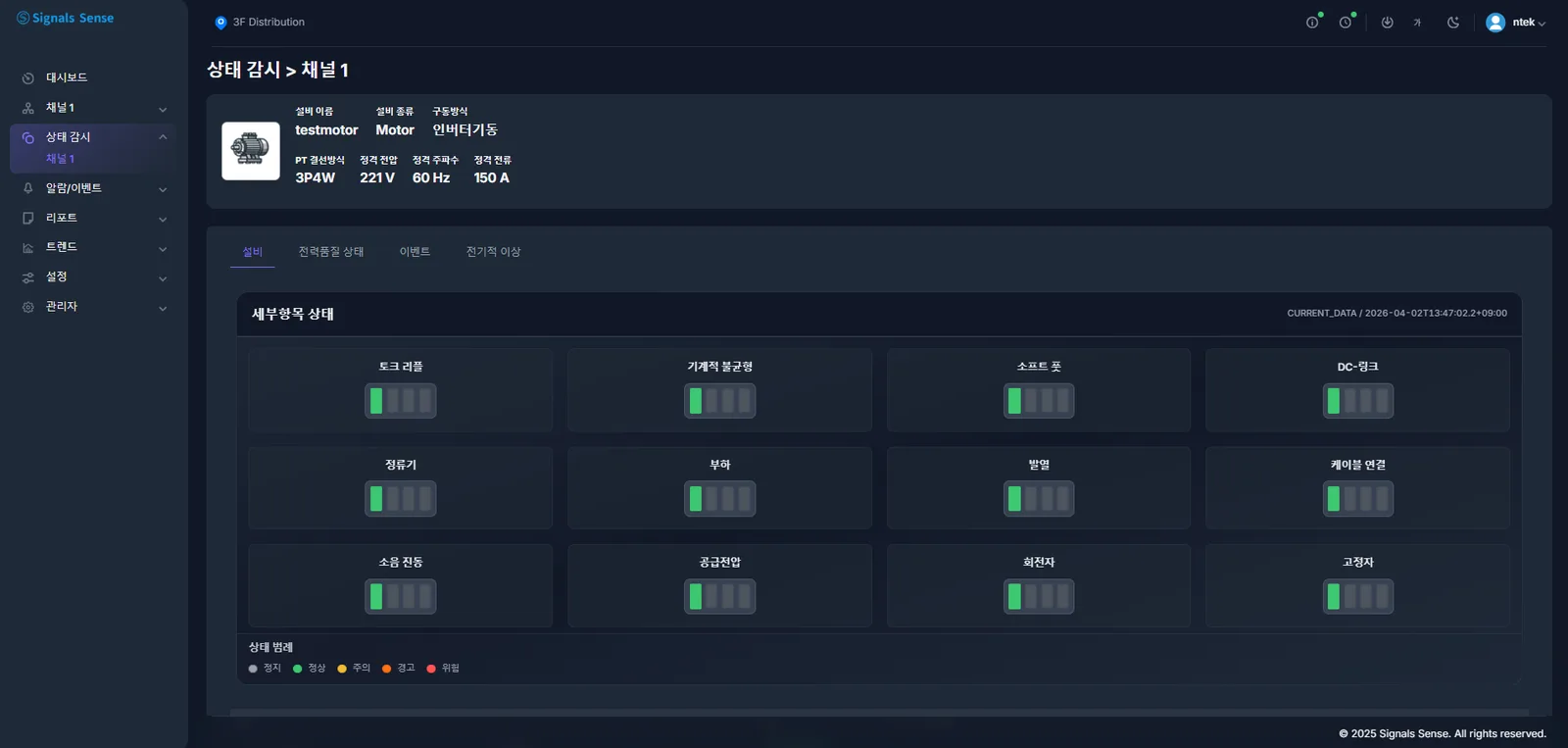Open the 케이블 연결 status card
Image resolution: width=1568 pixels, height=748 pixels.
[x=1358, y=488]
